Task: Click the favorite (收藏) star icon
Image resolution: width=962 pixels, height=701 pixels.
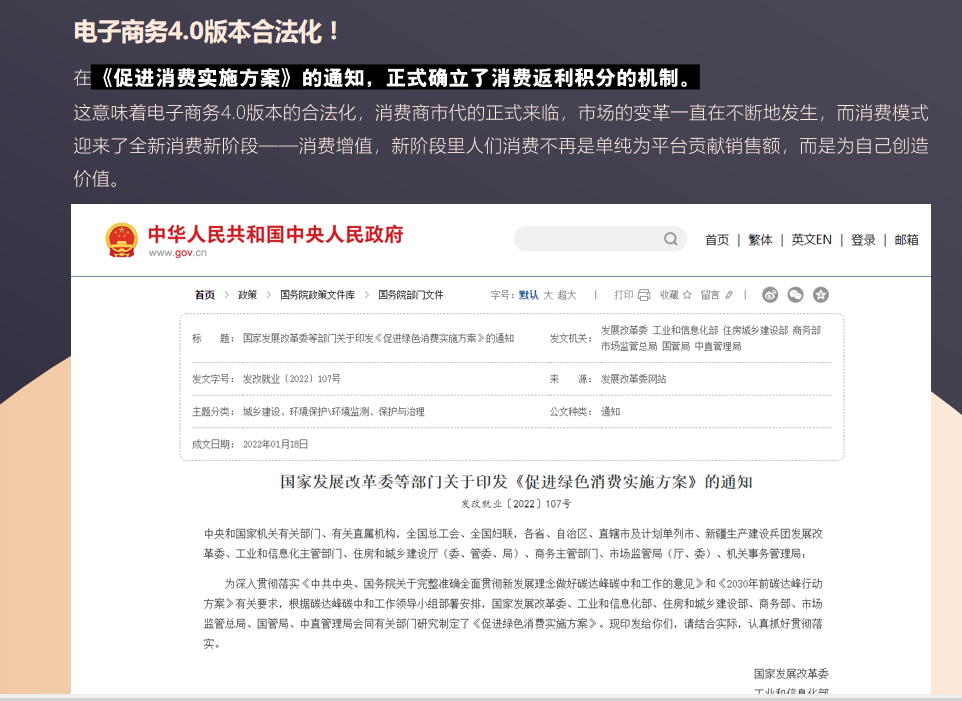Action: pos(689,295)
